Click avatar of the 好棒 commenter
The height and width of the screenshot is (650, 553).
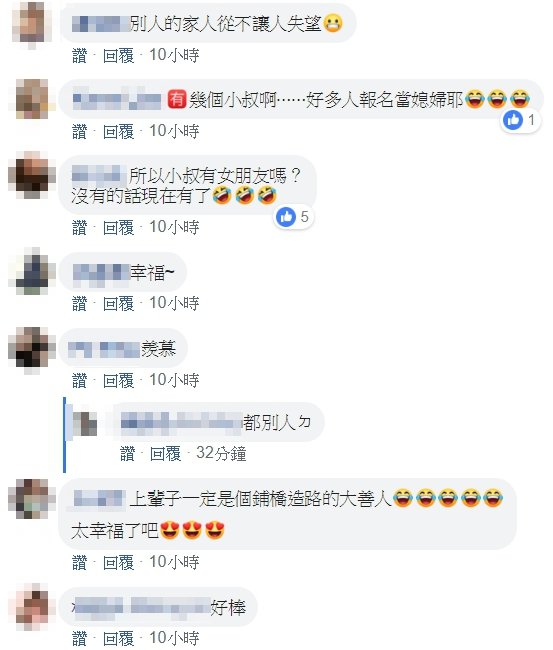click(x=32, y=607)
